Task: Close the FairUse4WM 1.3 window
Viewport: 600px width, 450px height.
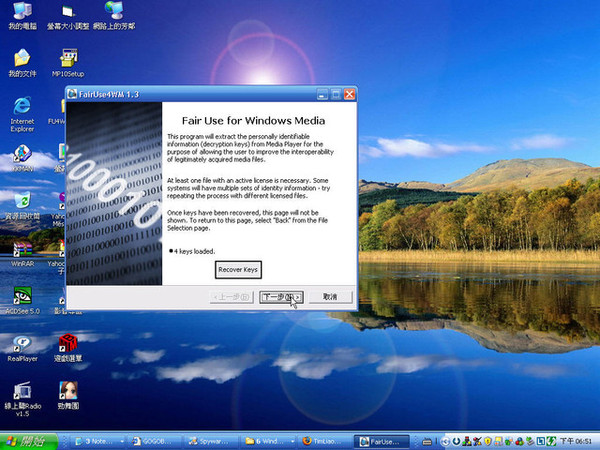Action: pyautogui.click(x=349, y=94)
